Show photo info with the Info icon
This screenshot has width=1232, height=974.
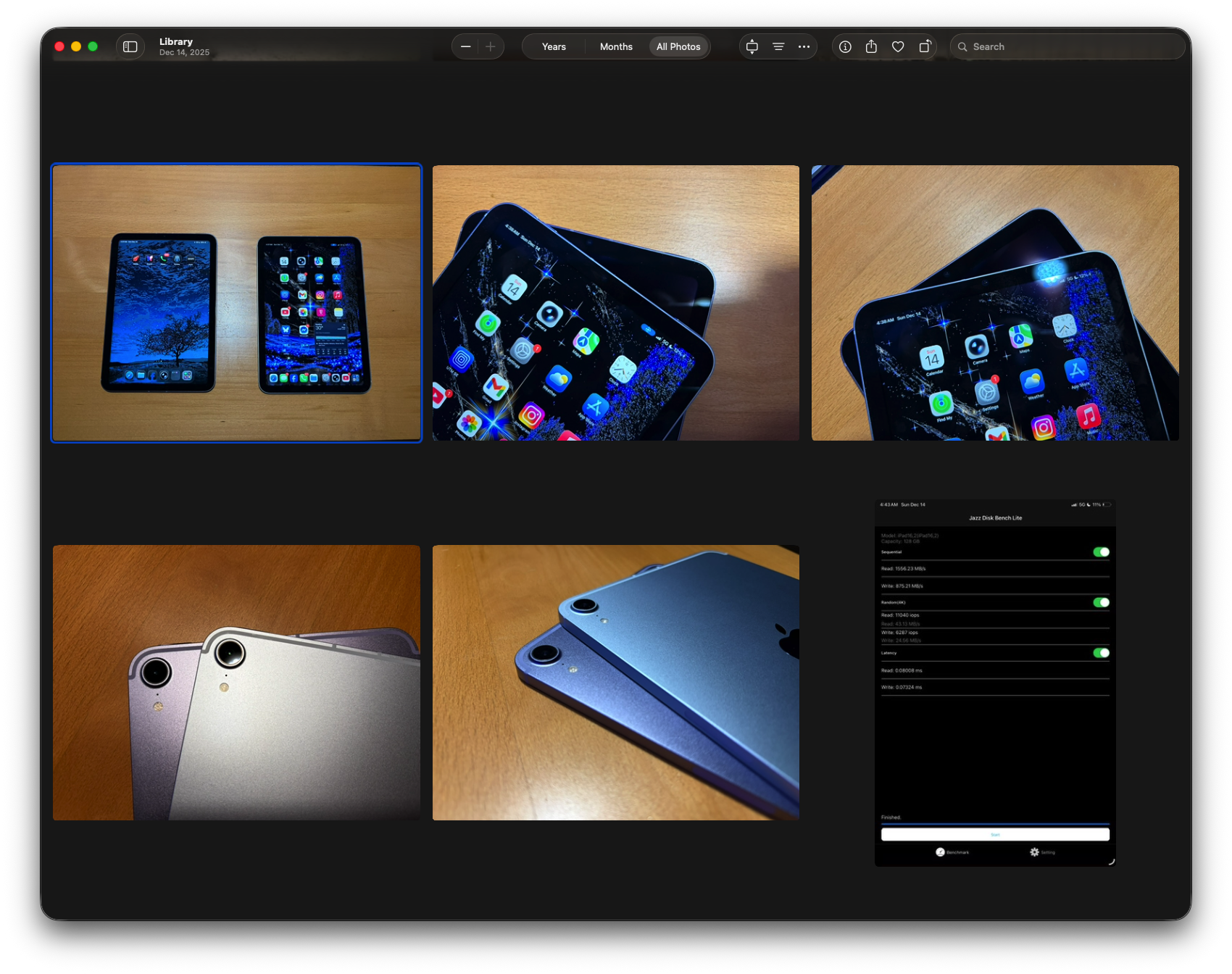(x=845, y=46)
